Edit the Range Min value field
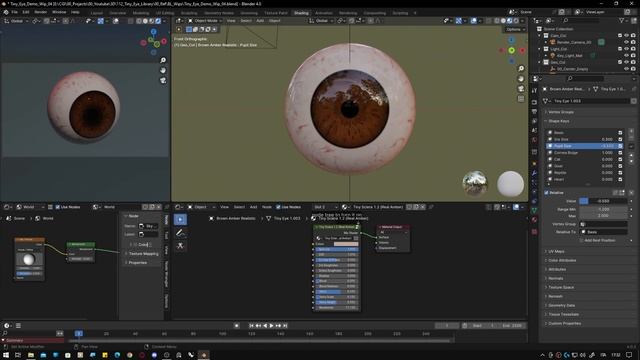The height and width of the screenshot is (360, 640). (603, 209)
